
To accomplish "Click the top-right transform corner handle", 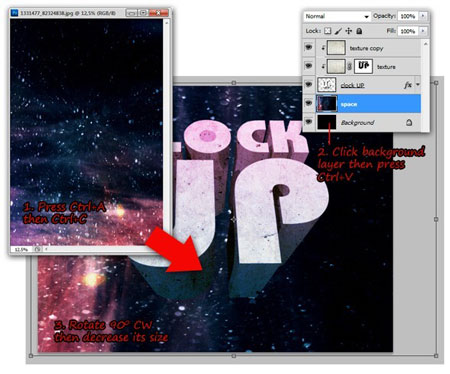I will click(x=436, y=82).
